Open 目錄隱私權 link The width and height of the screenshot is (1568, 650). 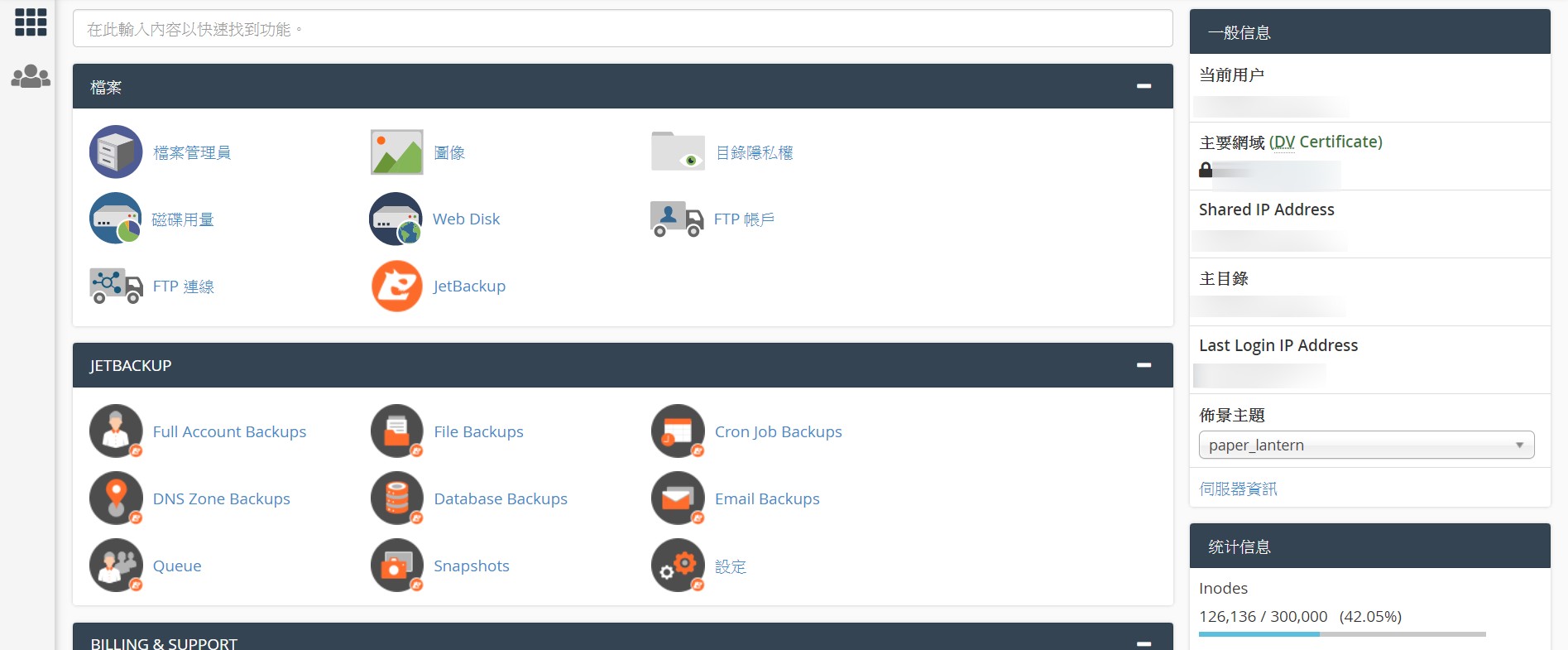[754, 152]
